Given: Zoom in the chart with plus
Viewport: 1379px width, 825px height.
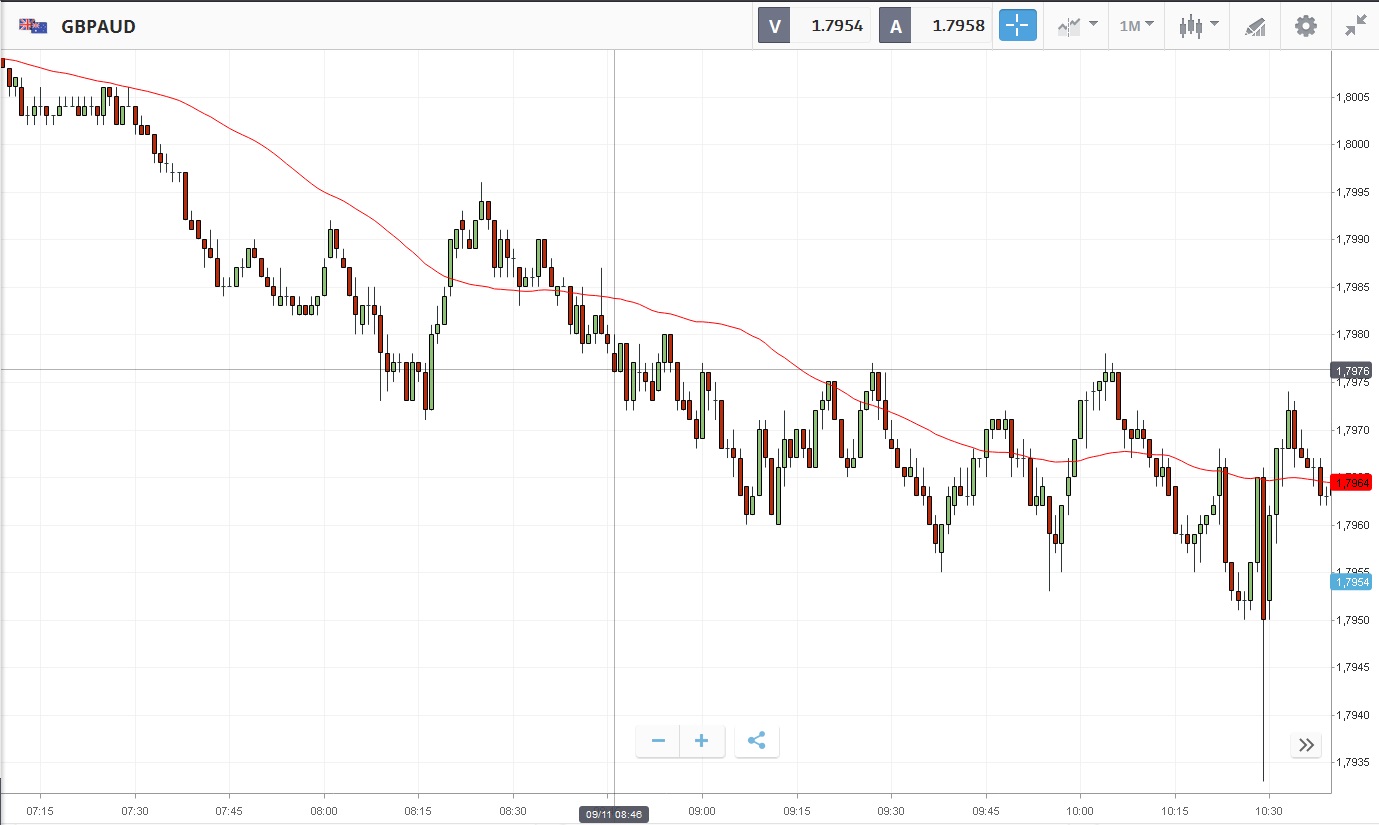Looking at the screenshot, I should coord(702,741).
